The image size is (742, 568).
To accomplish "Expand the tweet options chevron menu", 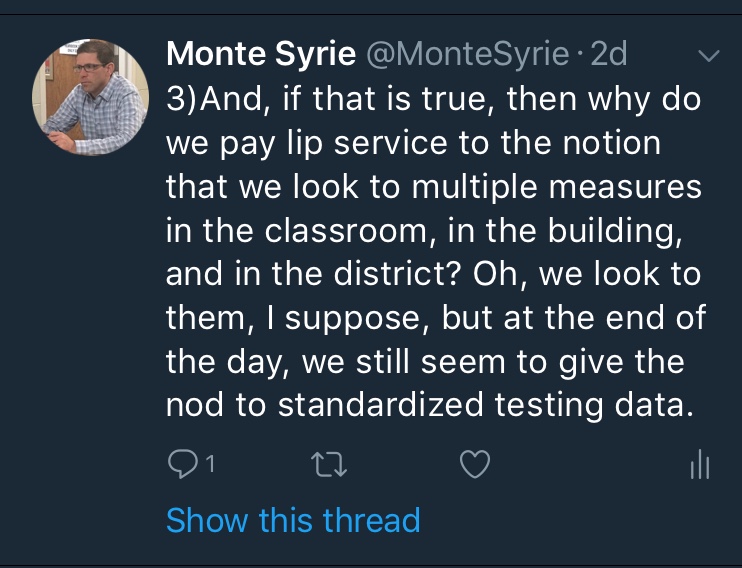I will (x=708, y=56).
